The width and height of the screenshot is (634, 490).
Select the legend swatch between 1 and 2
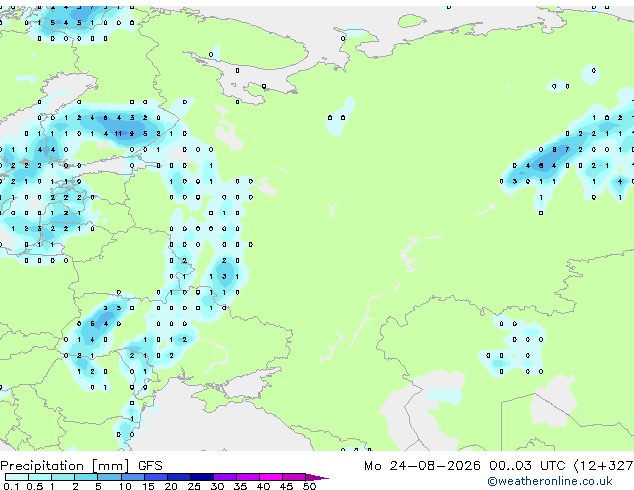(63, 477)
